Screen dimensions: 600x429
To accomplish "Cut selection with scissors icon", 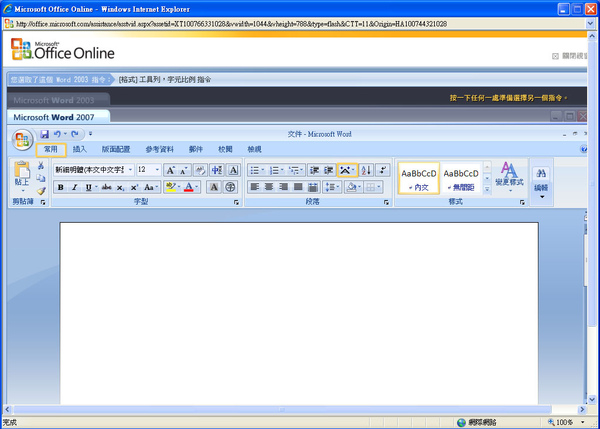I will point(41,166).
